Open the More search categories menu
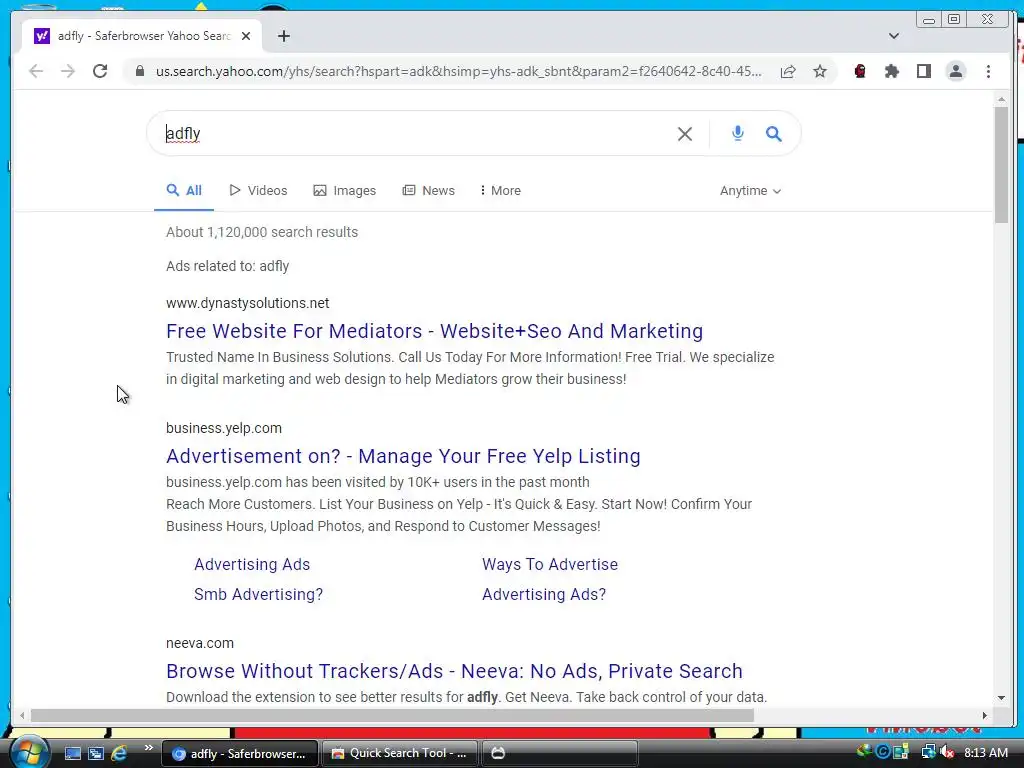This screenshot has width=1024, height=768. (500, 191)
